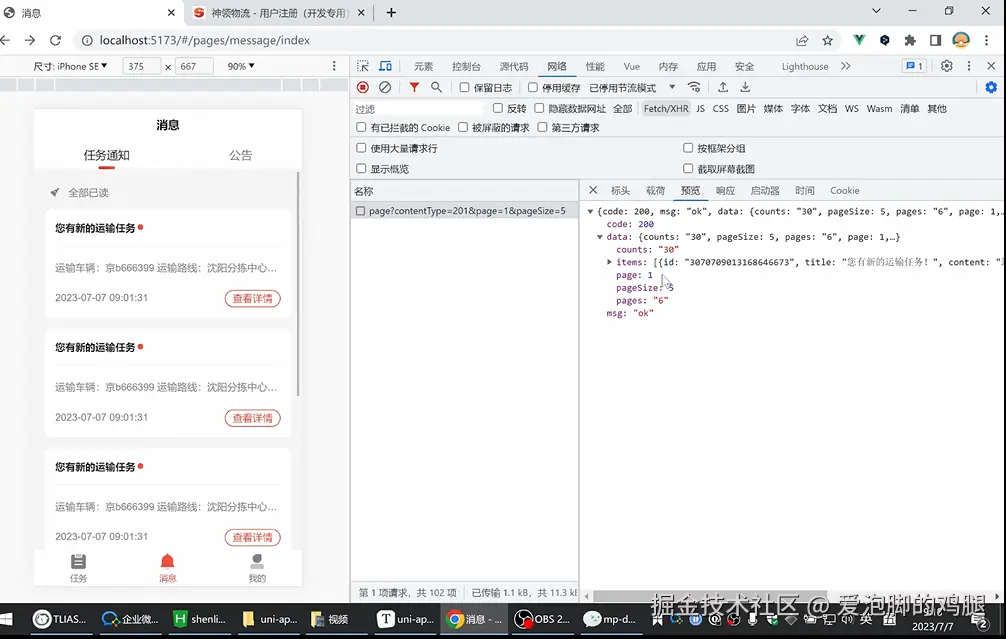Open device toolbar more options menu
The image size is (1006, 639).
(334, 66)
